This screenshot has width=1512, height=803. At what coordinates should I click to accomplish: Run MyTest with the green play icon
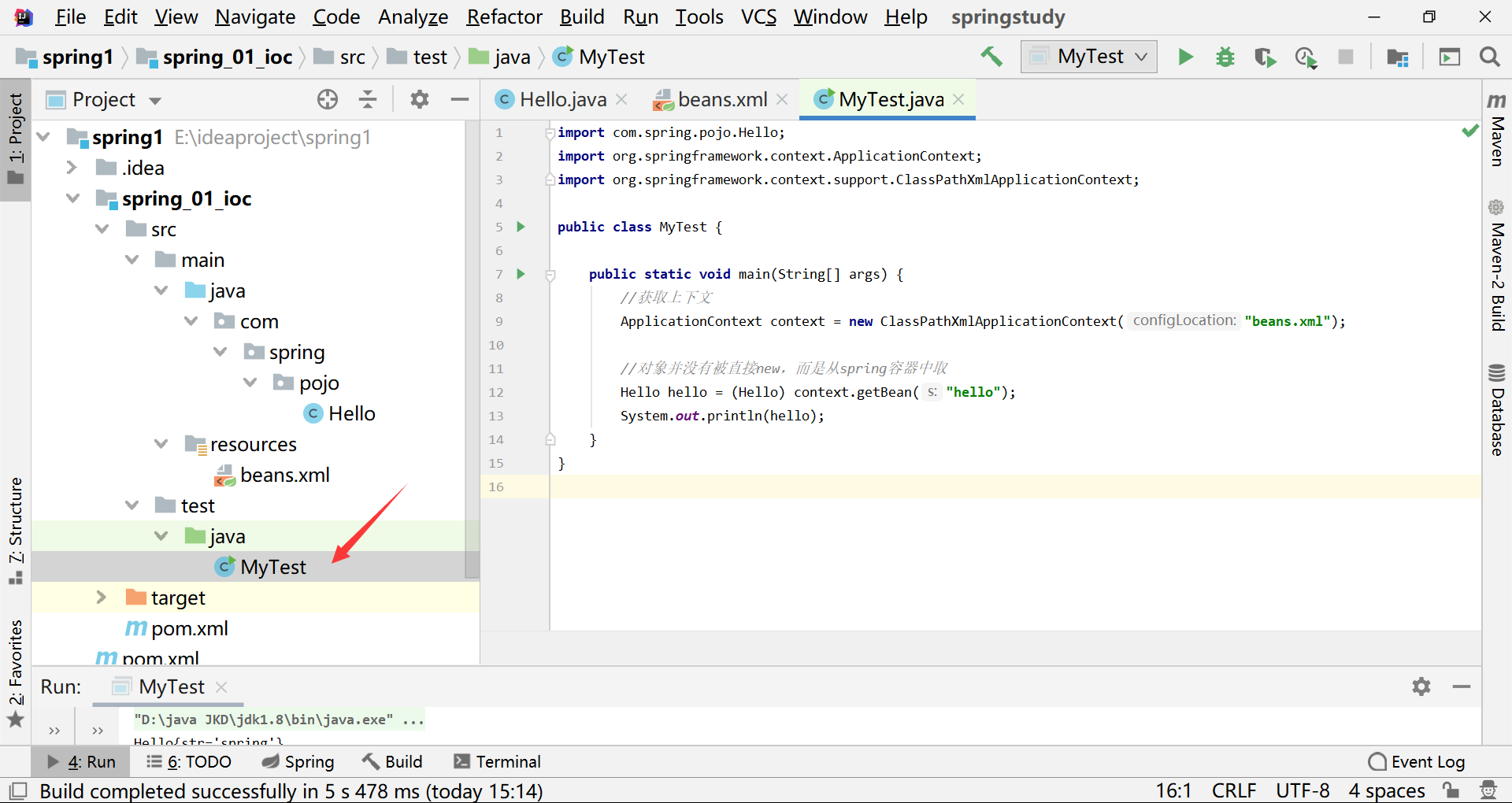(1185, 57)
